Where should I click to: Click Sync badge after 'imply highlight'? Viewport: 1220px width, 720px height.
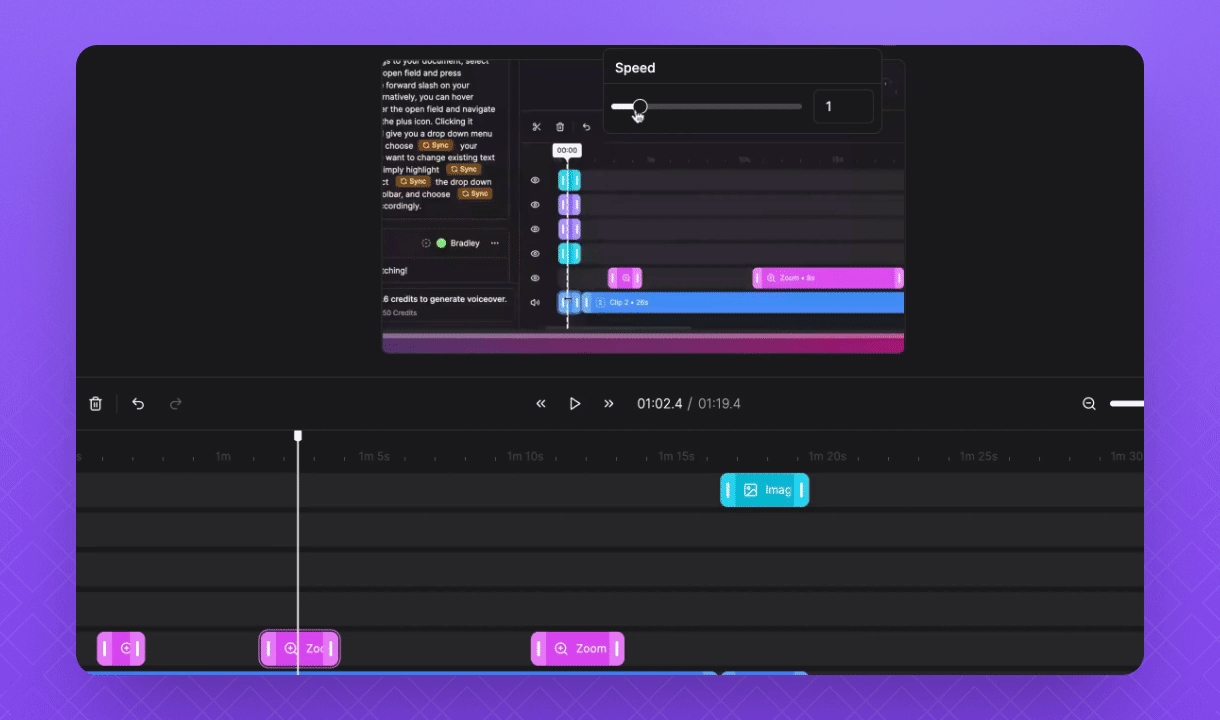tap(463, 169)
